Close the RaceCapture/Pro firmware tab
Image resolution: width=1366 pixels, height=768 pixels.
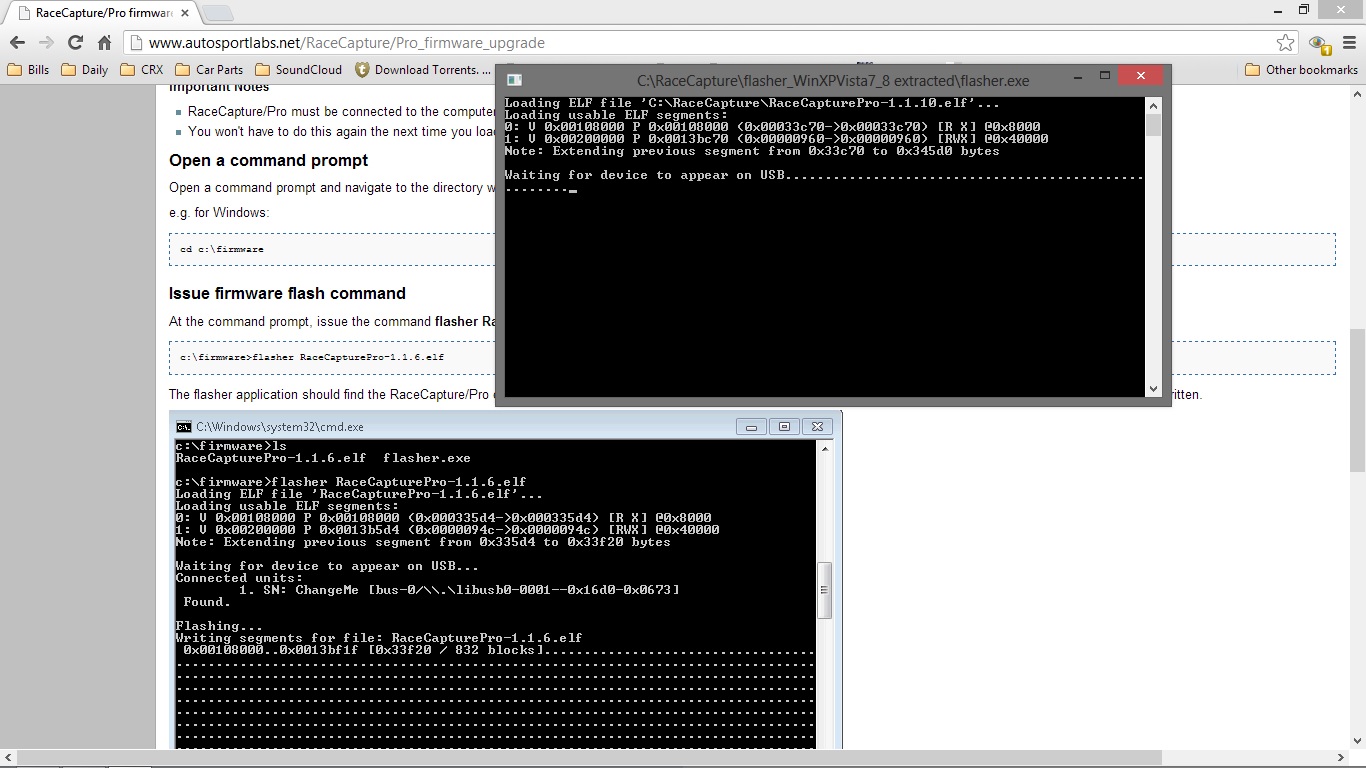point(185,13)
